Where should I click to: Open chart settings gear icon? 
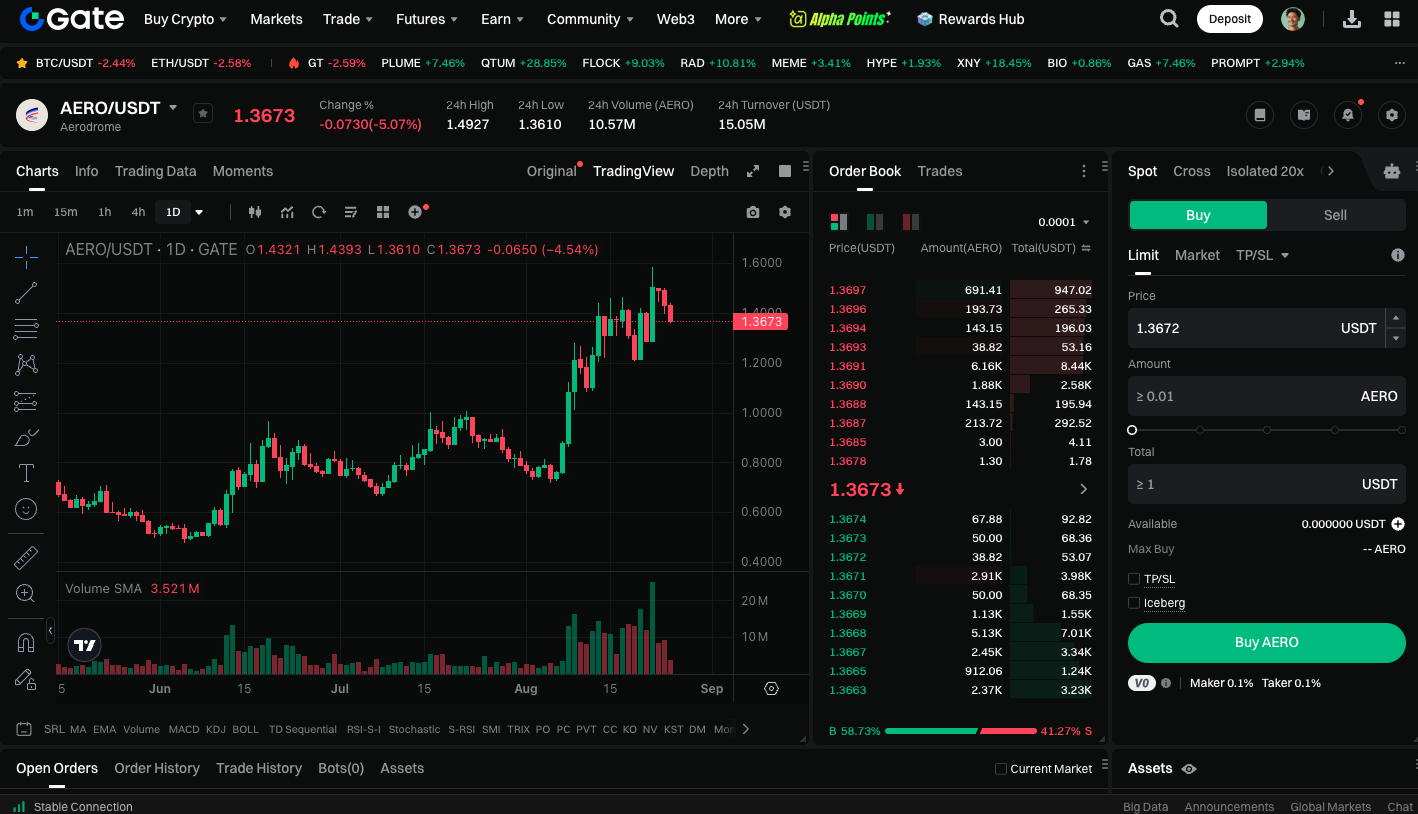click(x=785, y=212)
